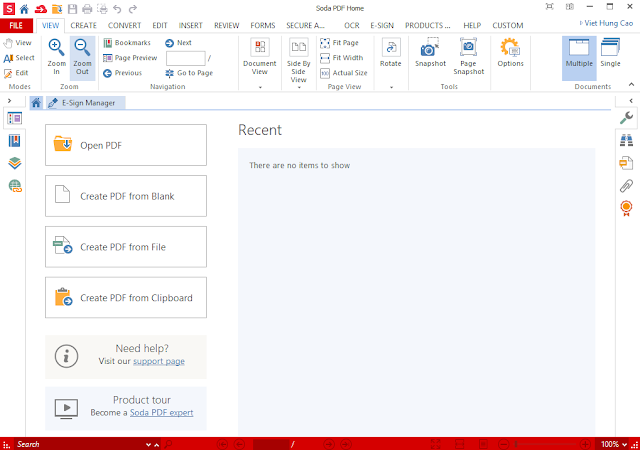Switch to Select mode
The height and width of the screenshot is (450, 640).
(19, 58)
